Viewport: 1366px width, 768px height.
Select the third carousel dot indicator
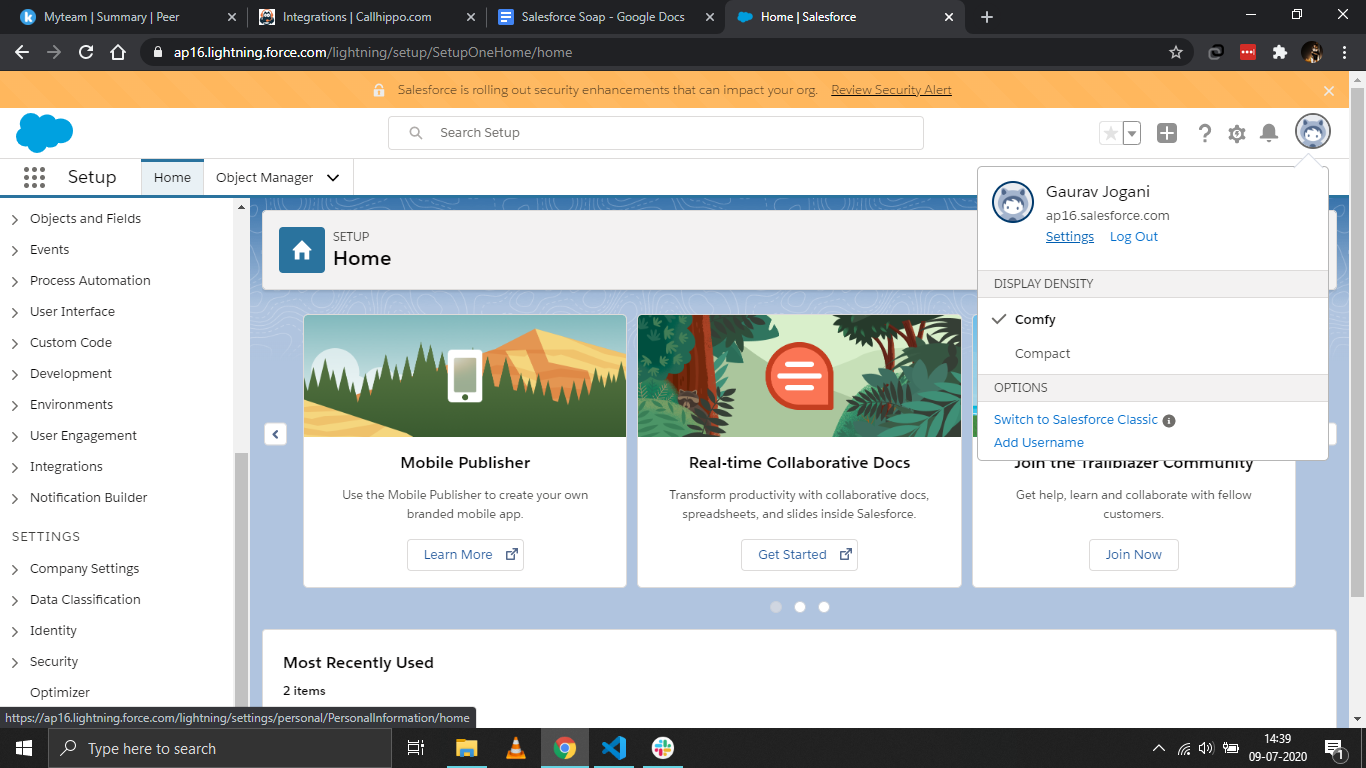[x=824, y=607]
